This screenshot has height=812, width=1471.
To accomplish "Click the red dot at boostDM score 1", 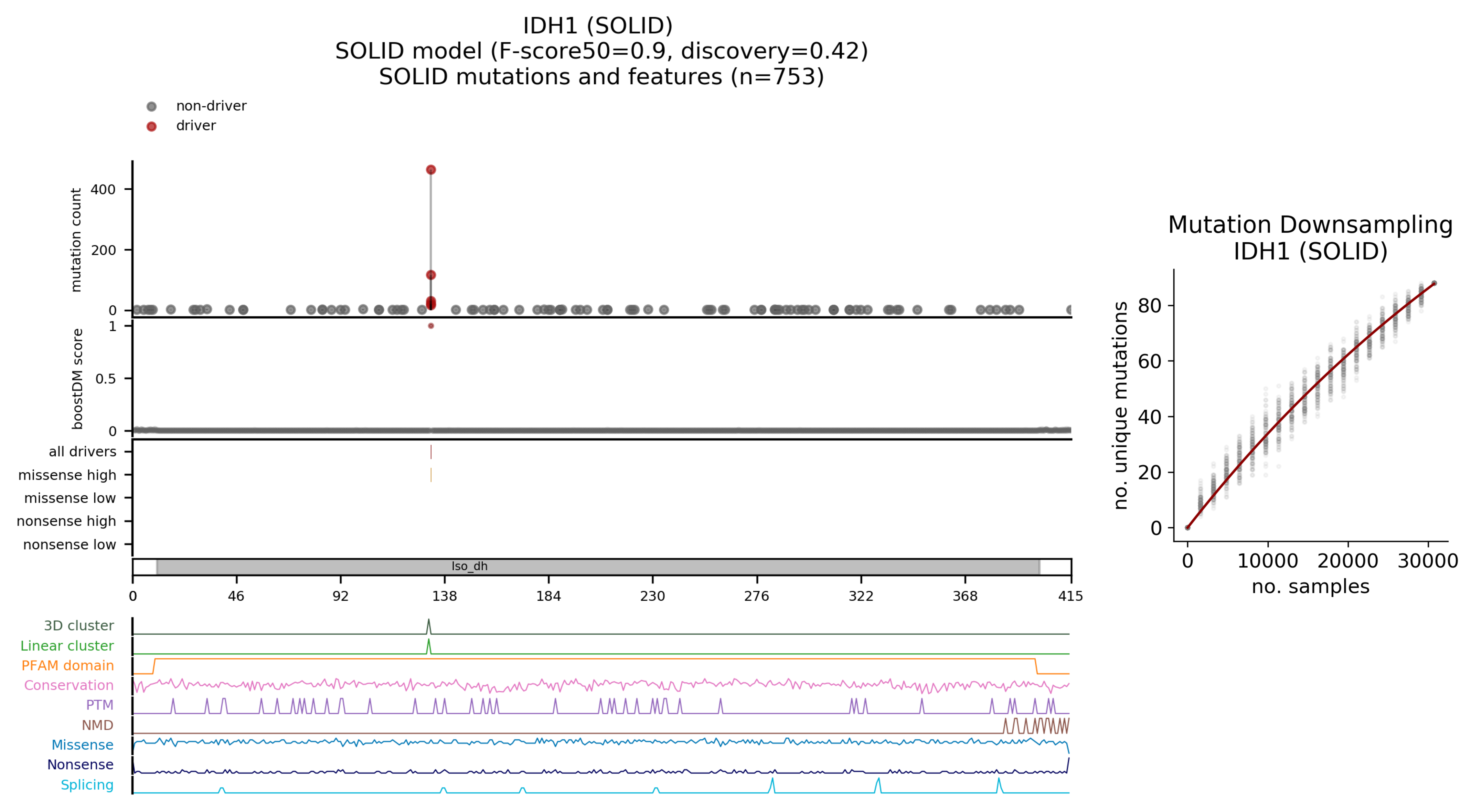I will (431, 326).
